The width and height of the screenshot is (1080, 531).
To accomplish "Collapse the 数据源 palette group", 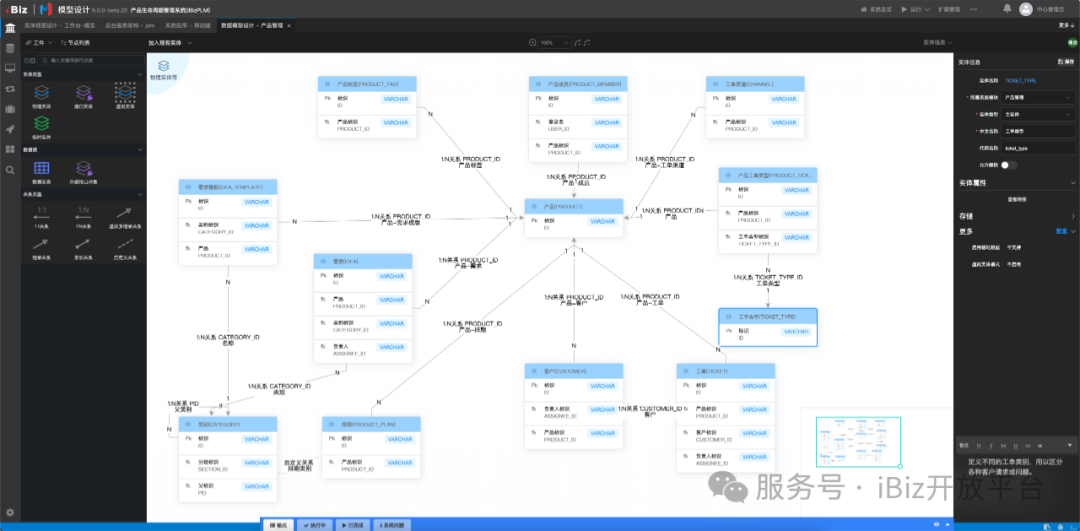I will 140,149.
